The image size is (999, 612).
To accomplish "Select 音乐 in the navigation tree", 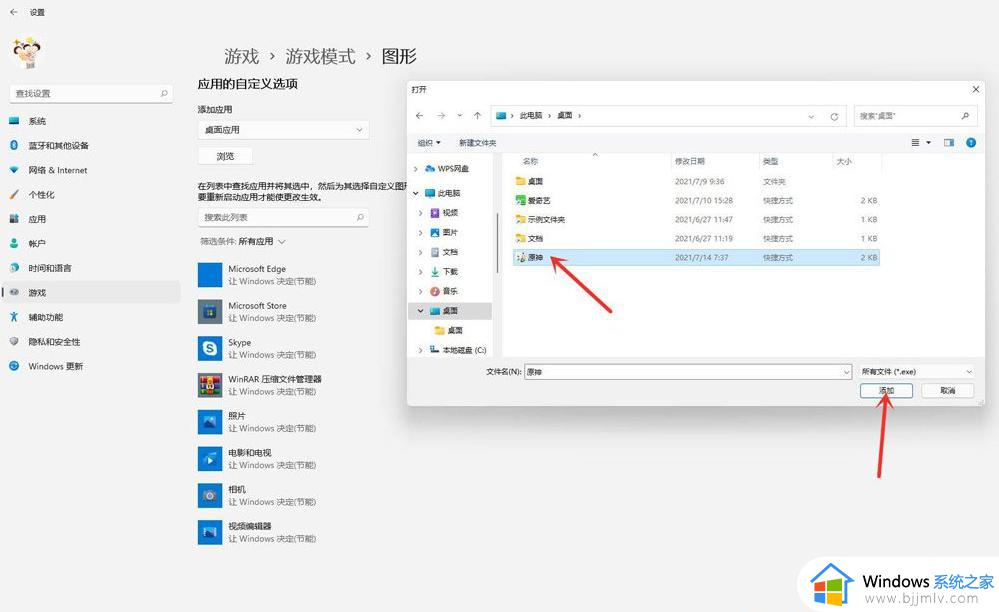I will point(450,291).
